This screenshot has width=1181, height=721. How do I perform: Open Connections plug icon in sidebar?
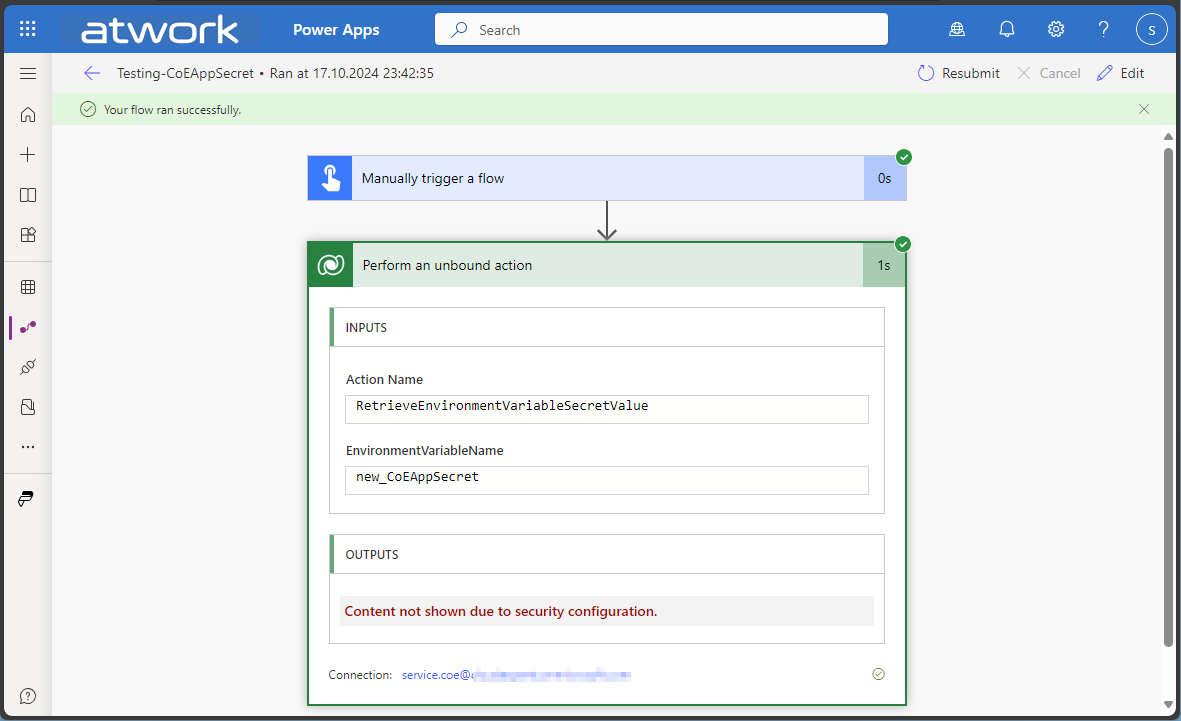[x=28, y=367]
